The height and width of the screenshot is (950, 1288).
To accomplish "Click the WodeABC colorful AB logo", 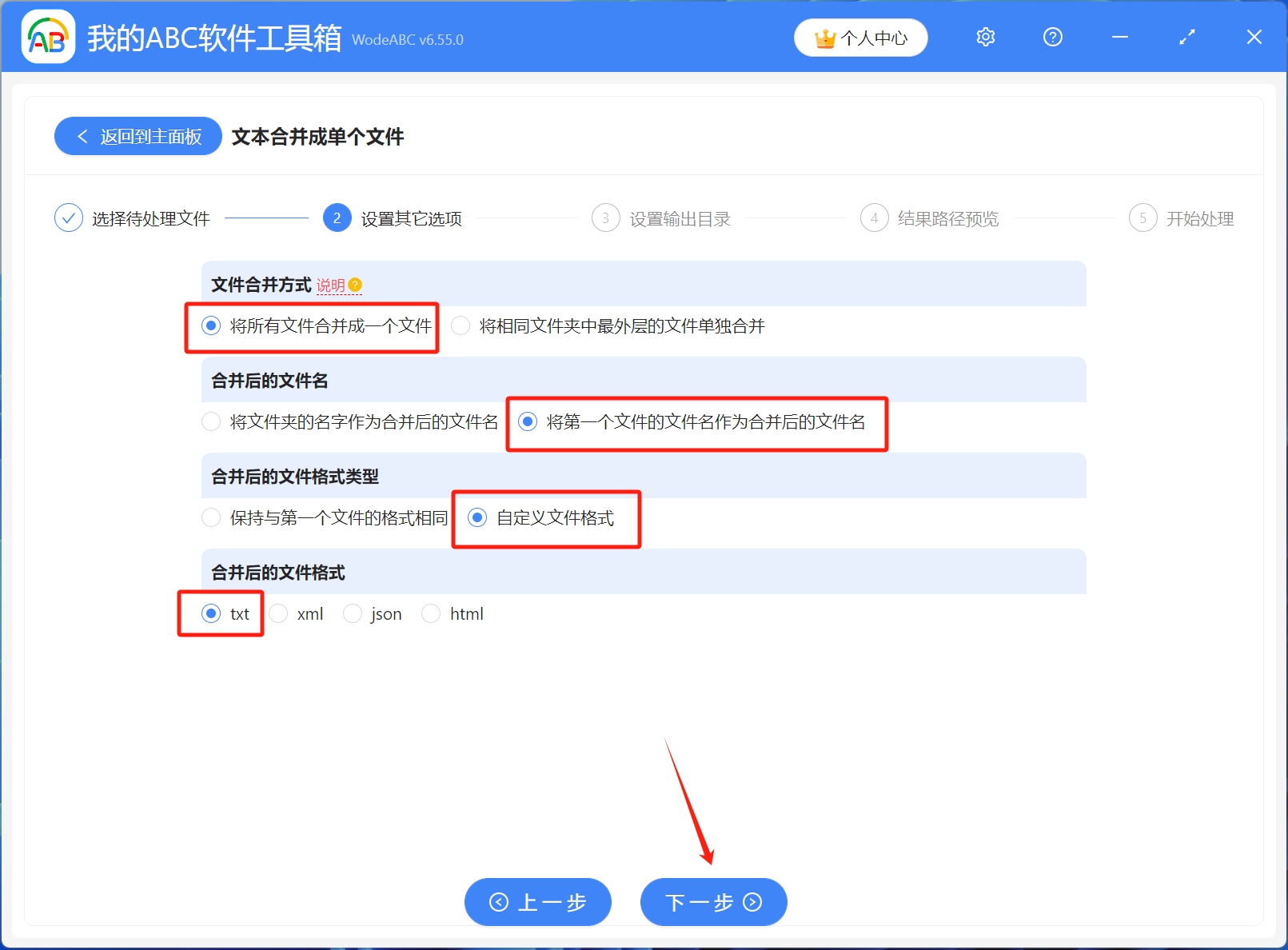I will (47, 37).
